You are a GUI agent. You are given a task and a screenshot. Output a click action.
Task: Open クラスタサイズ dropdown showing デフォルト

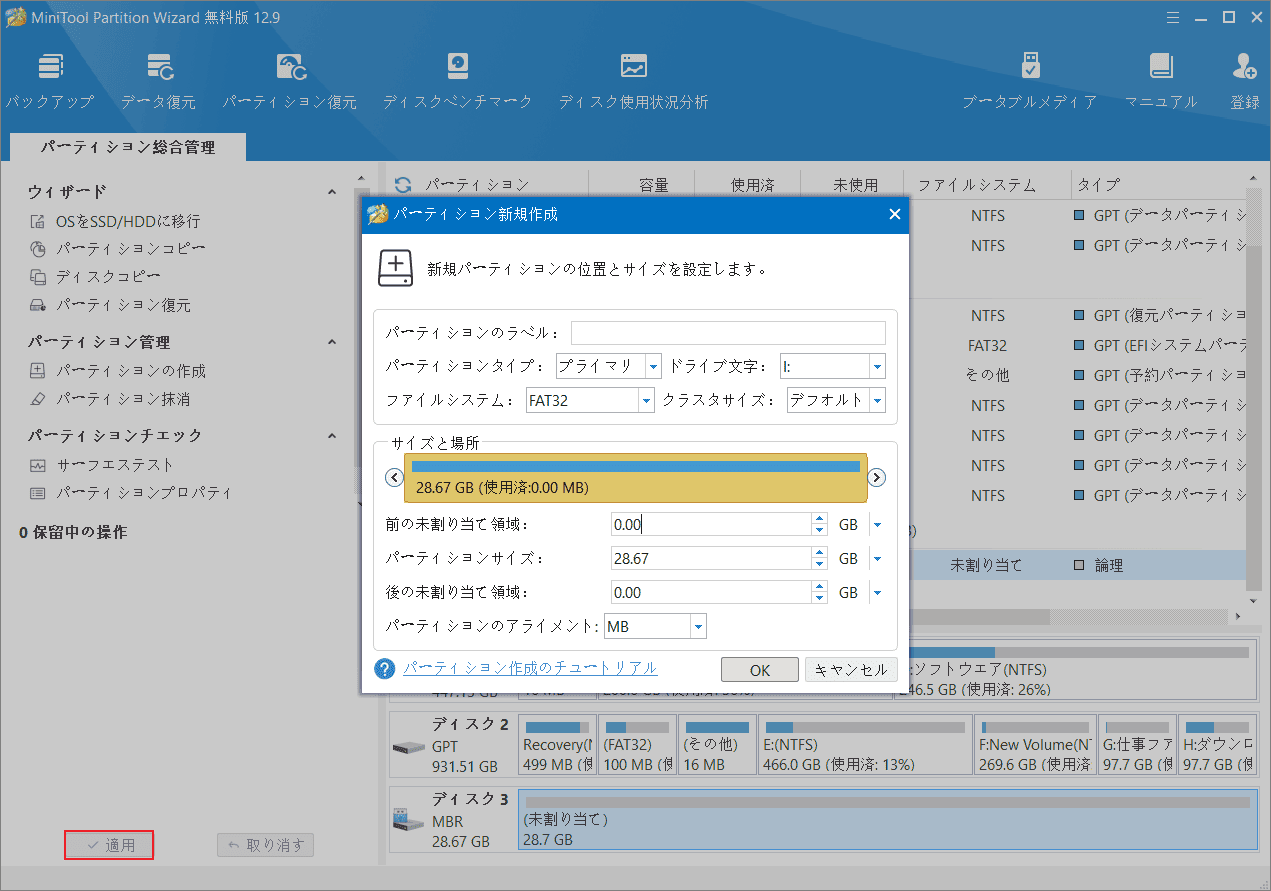coord(836,401)
